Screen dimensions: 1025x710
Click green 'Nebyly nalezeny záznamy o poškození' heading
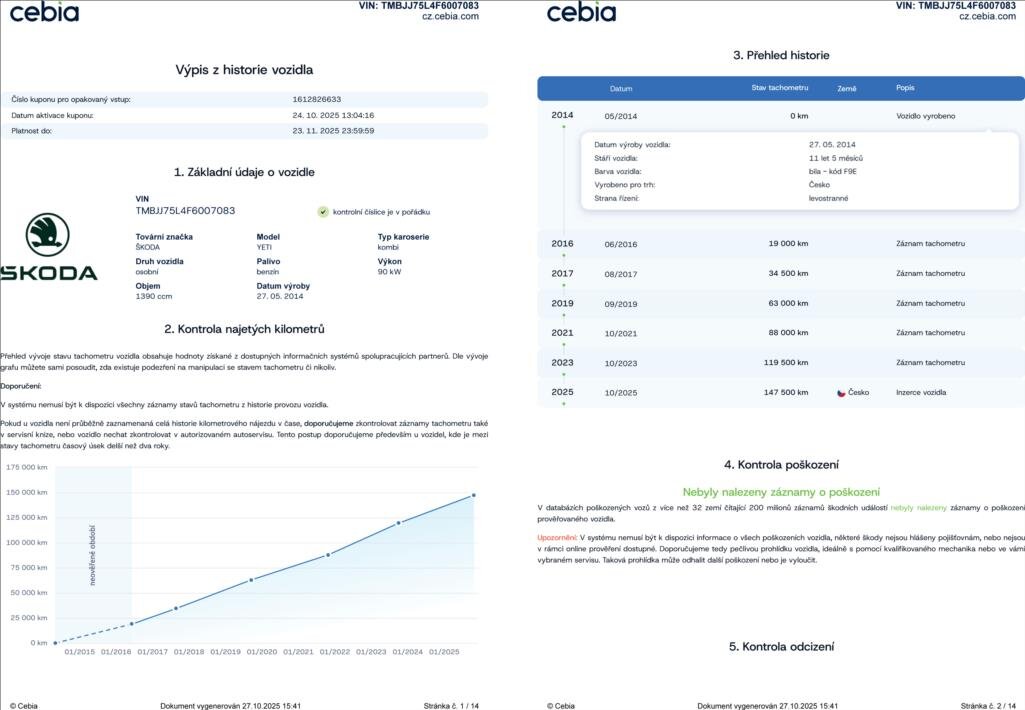click(781, 492)
